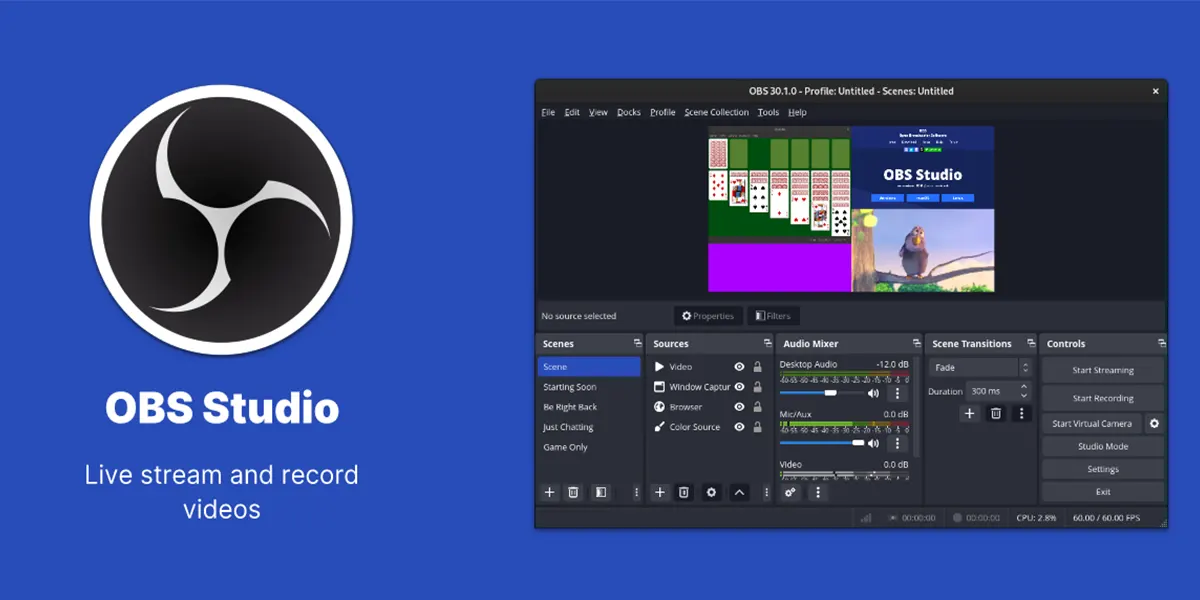Mute Desktop Audio speaker icon
This screenshot has width=1200, height=600.
[873, 393]
